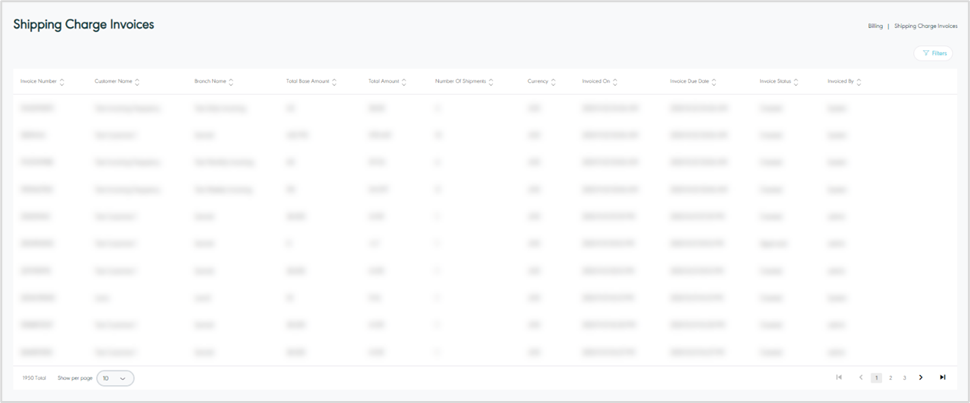Open the Show per page dropdown
This screenshot has height=403, width=970.
[115, 378]
